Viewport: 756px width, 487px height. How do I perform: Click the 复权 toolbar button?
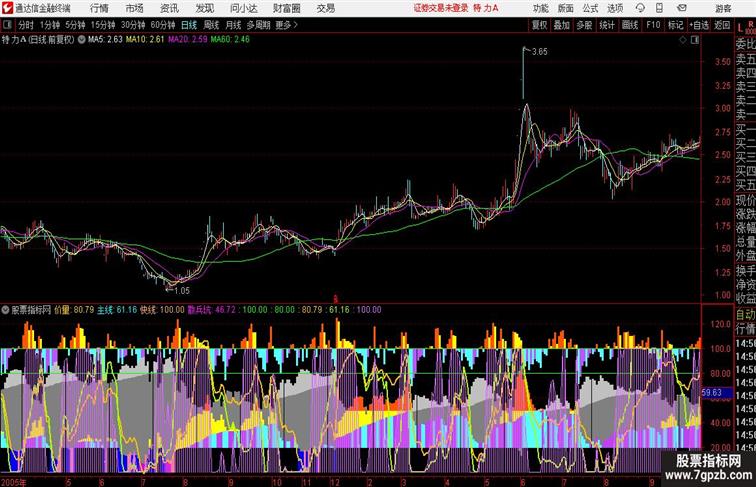pos(539,25)
